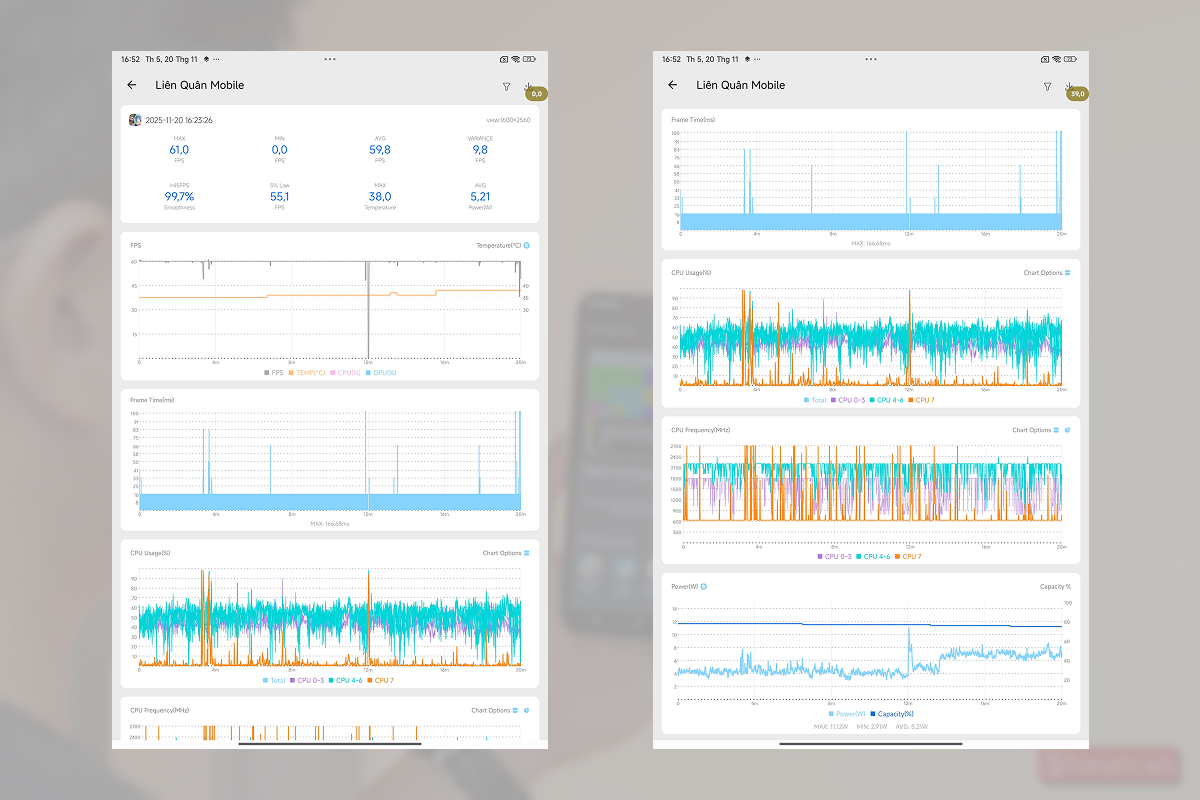The width and height of the screenshot is (1200, 800).
Task: Tap the download icon in right screen
Action: [x=1069, y=85]
